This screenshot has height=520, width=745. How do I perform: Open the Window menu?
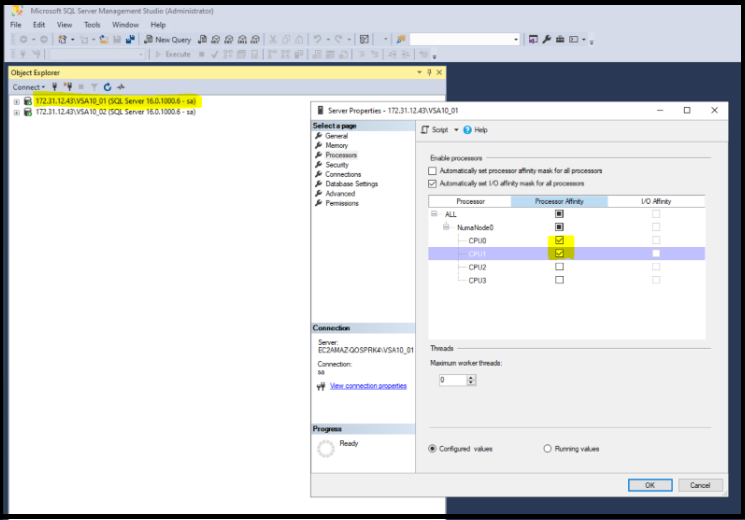pyautogui.click(x=125, y=25)
